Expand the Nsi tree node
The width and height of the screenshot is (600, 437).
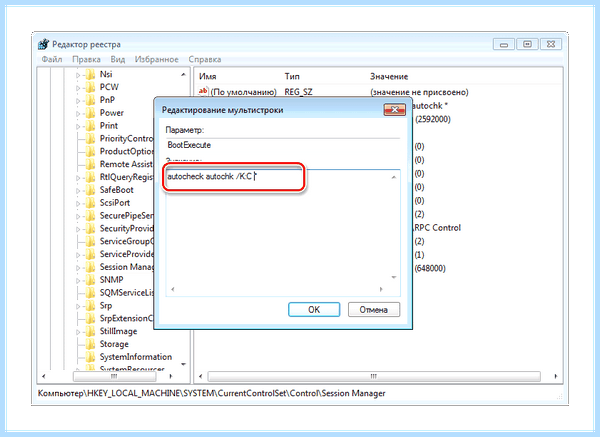point(78,75)
